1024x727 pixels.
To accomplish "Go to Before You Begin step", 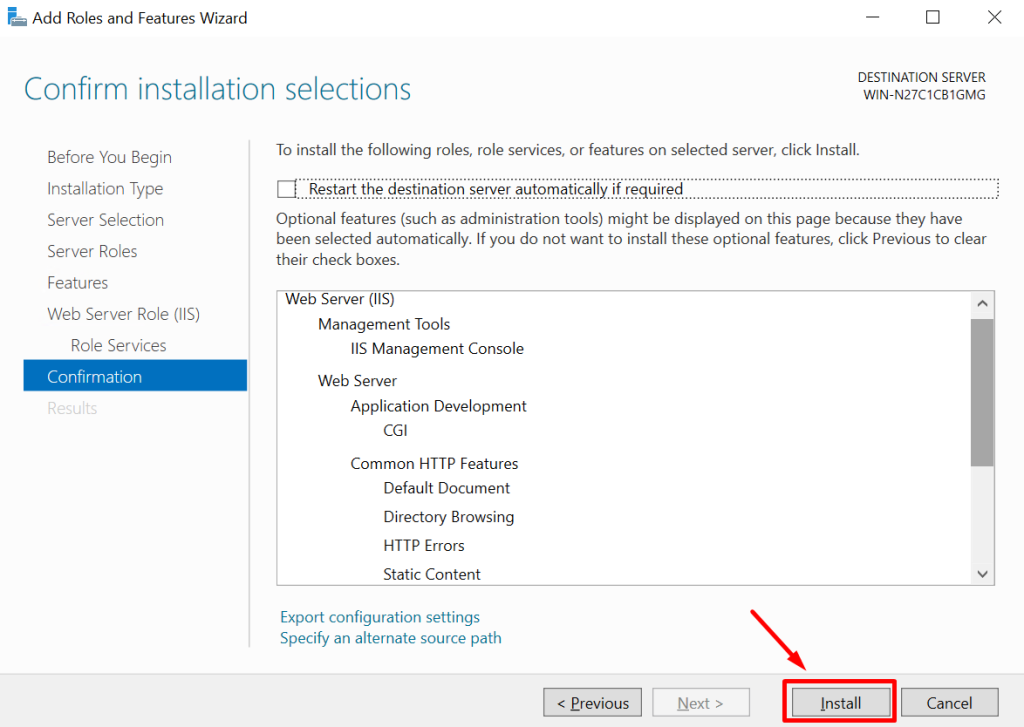I will [109, 157].
